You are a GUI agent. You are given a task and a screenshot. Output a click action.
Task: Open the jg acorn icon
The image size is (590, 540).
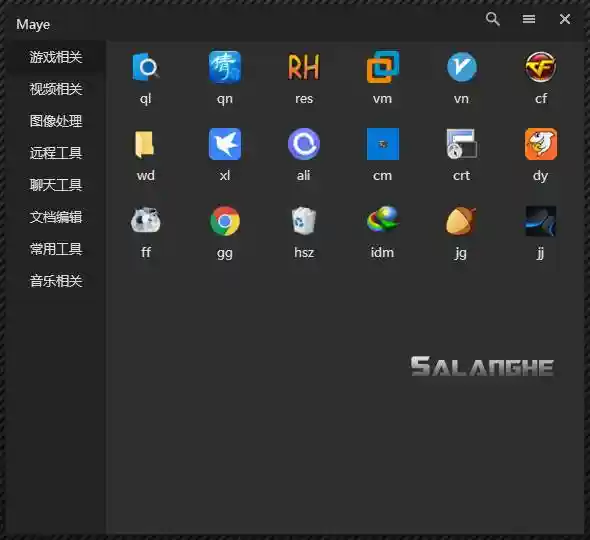(x=461, y=221)
